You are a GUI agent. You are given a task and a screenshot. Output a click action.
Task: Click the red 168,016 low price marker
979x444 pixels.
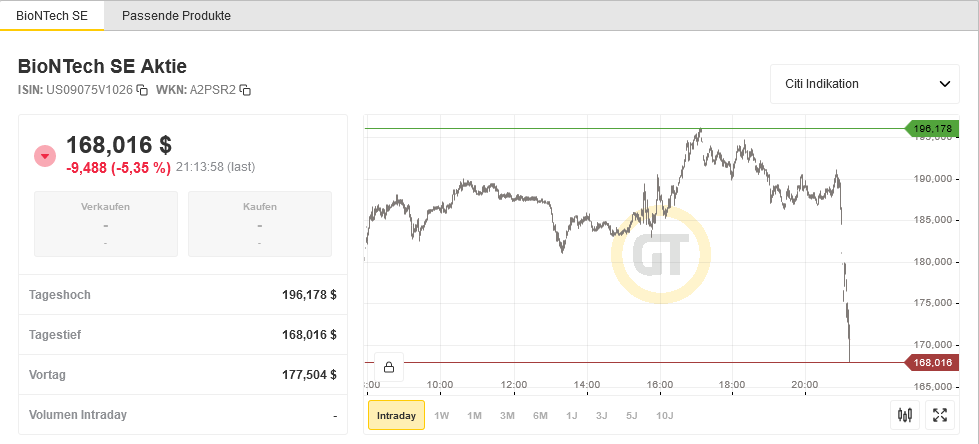tap(932, 362)
